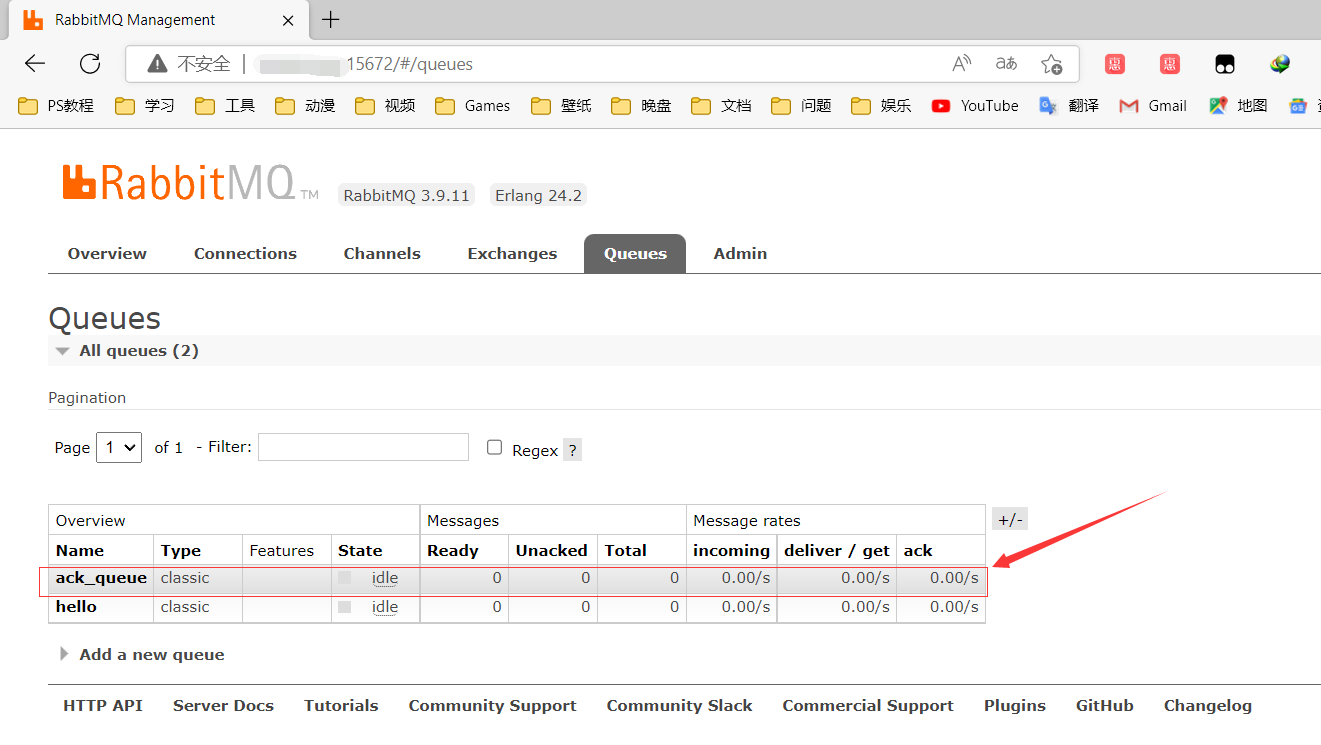Open the 地图 maps bookmark
This screenshot has height=745, width=1321.
1238,106
